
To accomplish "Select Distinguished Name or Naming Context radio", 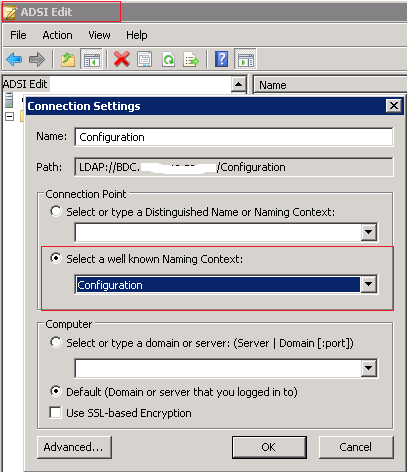I will pos(56,211).
